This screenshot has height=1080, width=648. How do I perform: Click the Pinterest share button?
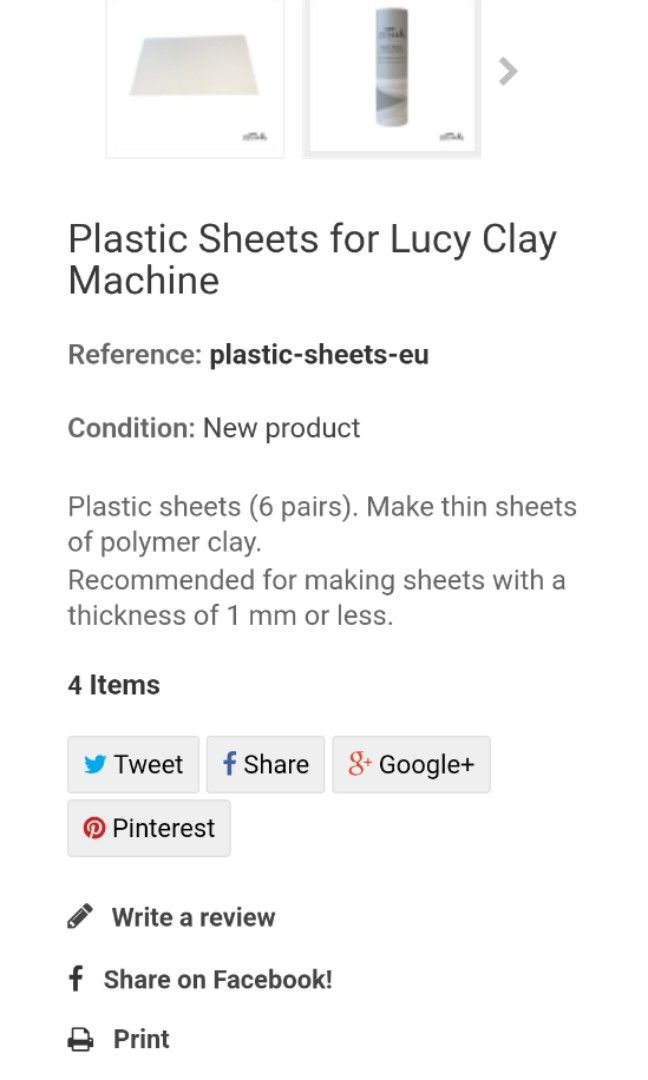[148, 828]
